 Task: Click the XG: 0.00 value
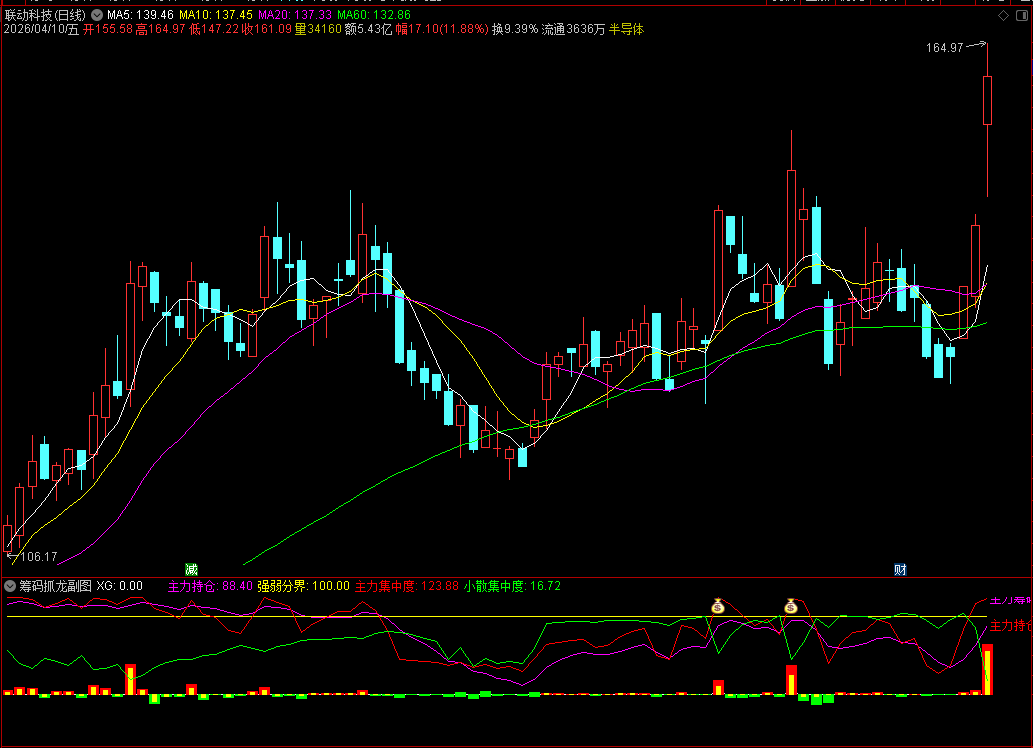click(119, 586)
